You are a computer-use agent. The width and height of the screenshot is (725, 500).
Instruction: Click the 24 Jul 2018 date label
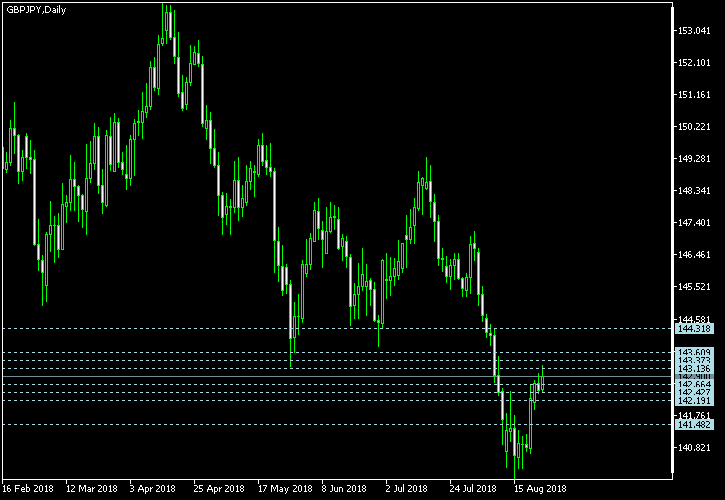(x=473, y=489)
